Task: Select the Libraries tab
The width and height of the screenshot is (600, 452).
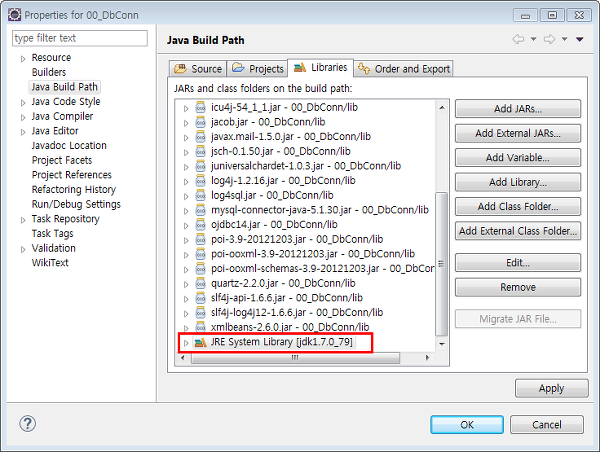Action: pos(320,68)
